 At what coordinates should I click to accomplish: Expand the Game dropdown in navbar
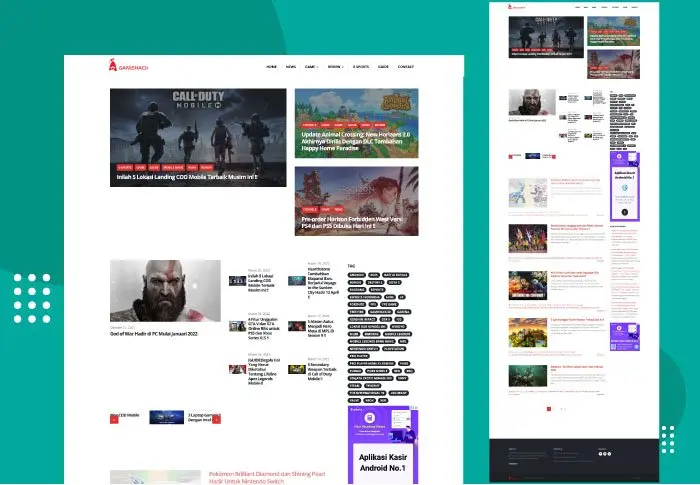tap(311, 67)
